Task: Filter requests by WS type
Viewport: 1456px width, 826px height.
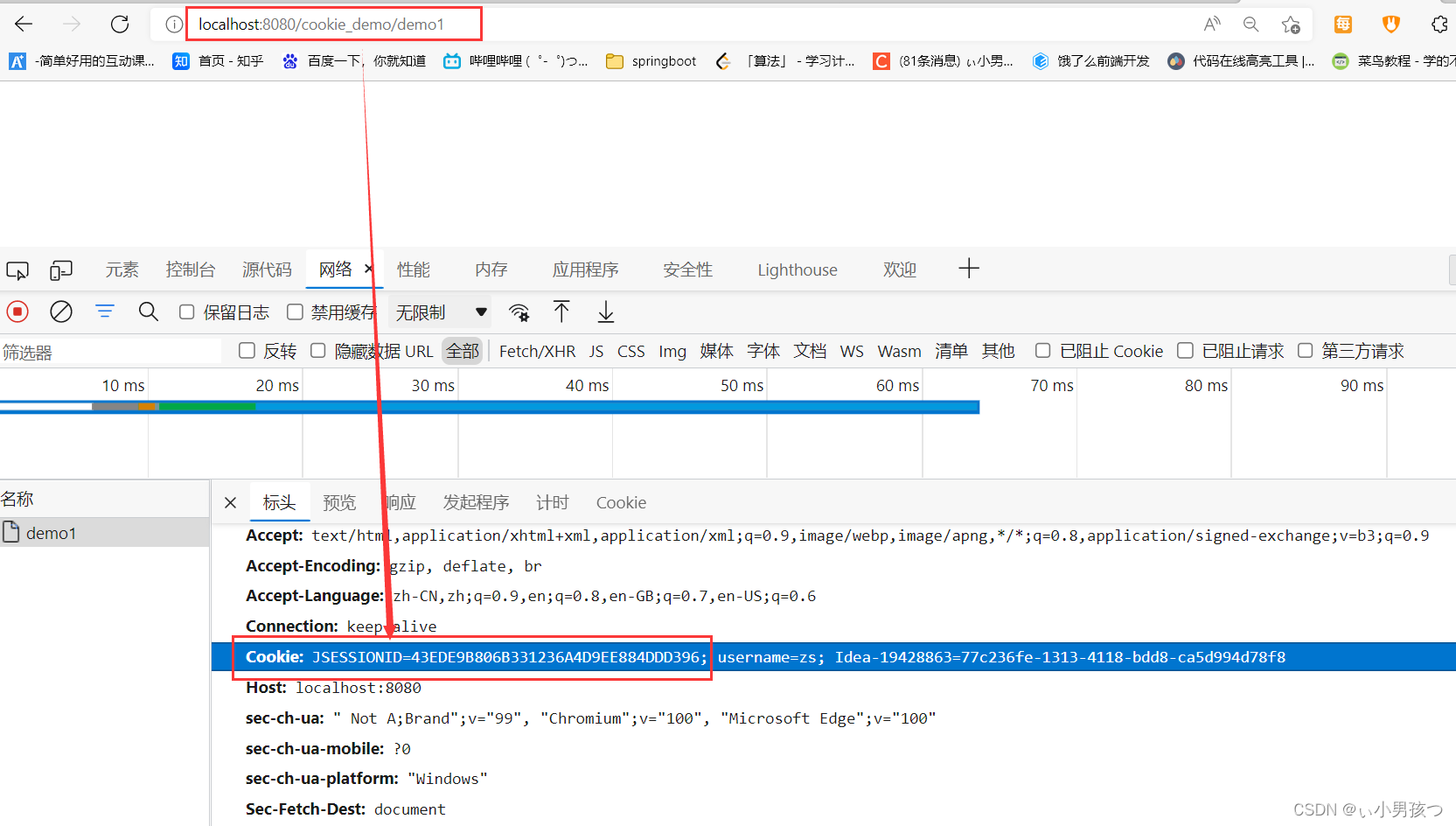Action: pyautogui.click(x=852, y=351)
